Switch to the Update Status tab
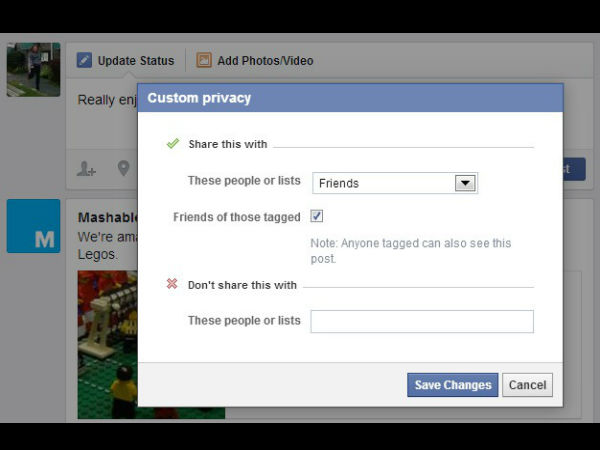 click(126, 60)
